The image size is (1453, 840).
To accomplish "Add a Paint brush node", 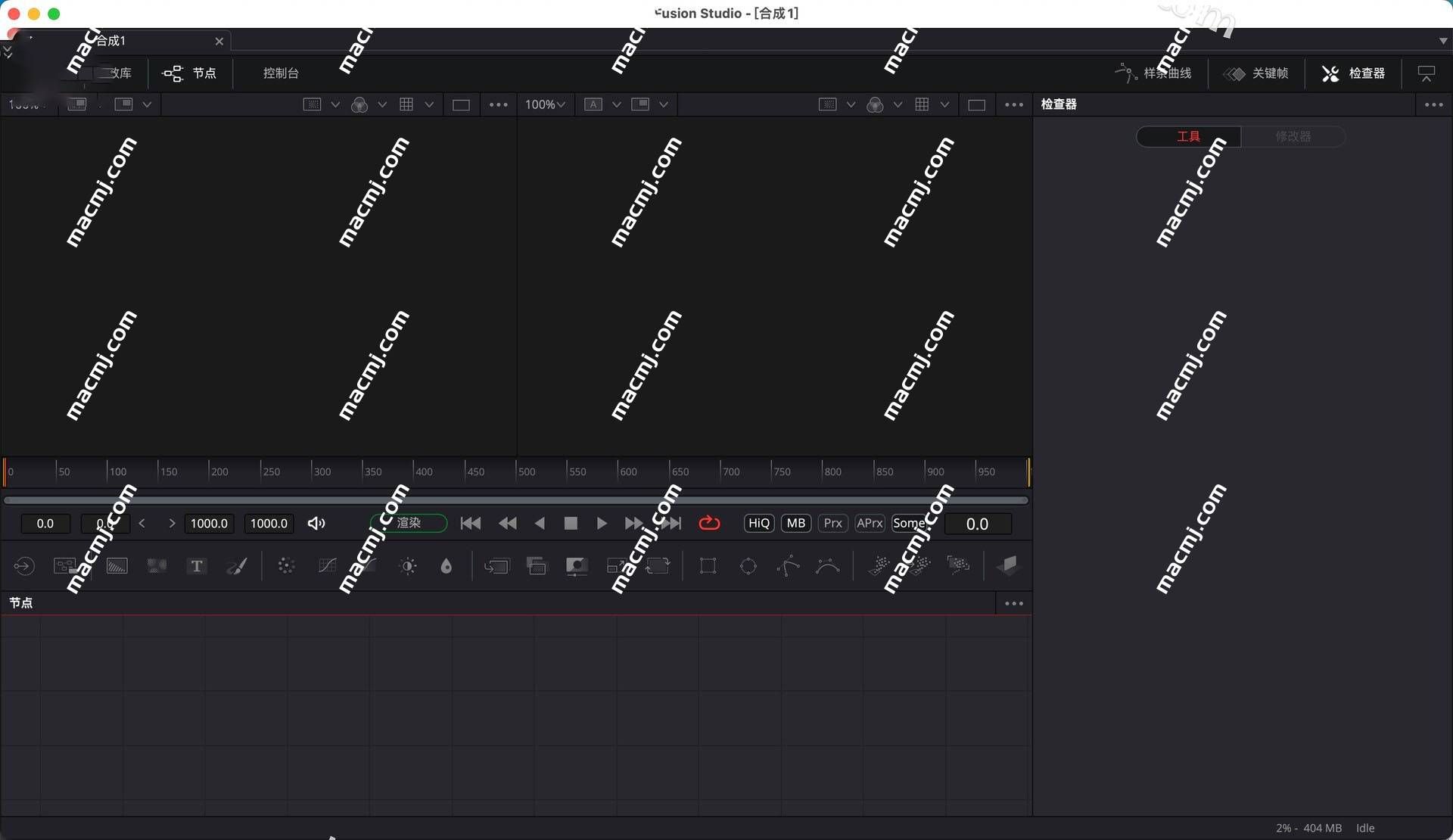I will (237, 565).
